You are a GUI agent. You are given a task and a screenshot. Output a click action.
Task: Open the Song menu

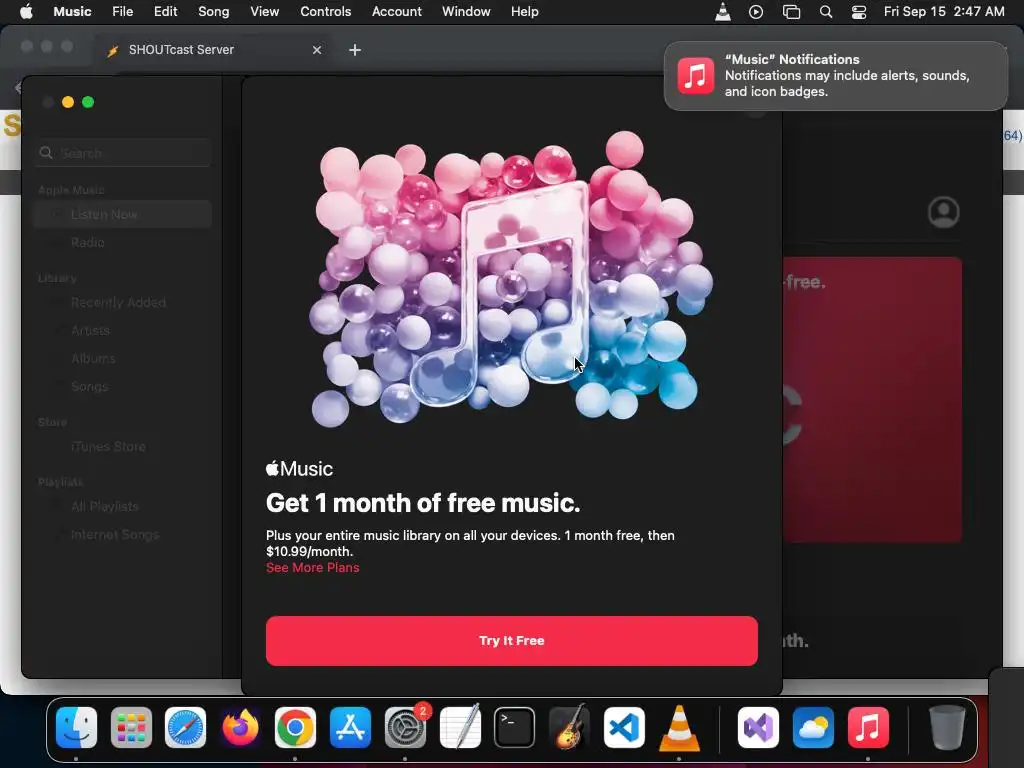pyautogui.click(x=214, y=11)
